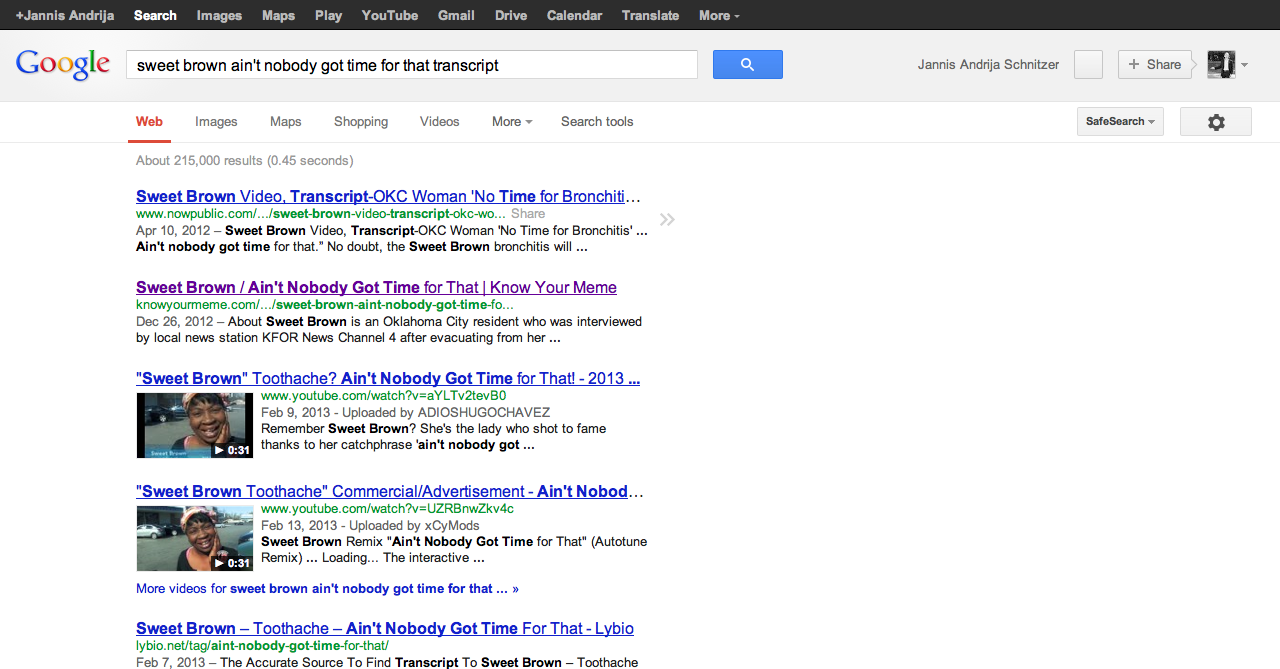
Task: Switch to the Videos search tab
Action: 440,122
